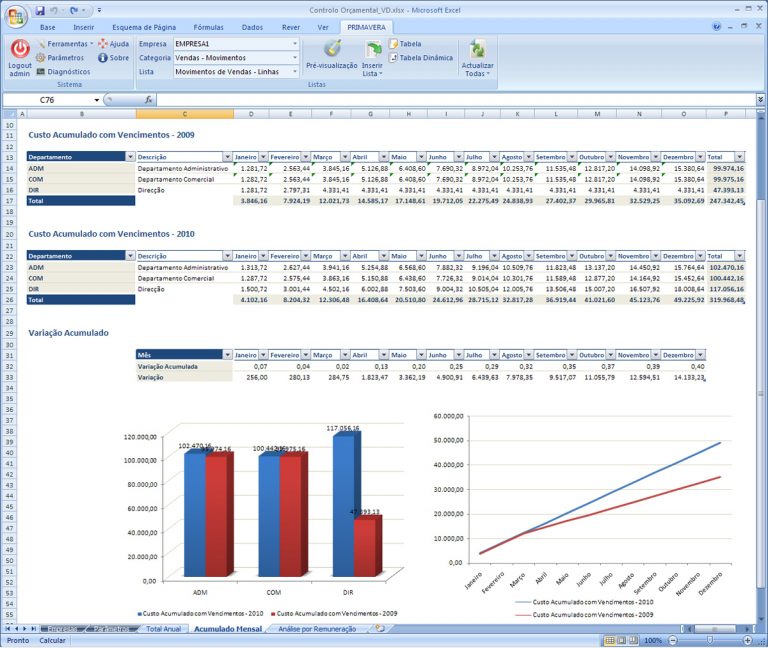Open the Análise por Remuneração sheet tab
Screen dimensions: 768x648
pyautogui.click(x=316, y=629)
